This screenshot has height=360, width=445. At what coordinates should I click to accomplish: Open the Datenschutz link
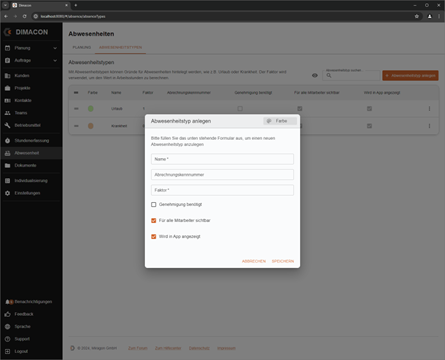(x=199, y=348)
